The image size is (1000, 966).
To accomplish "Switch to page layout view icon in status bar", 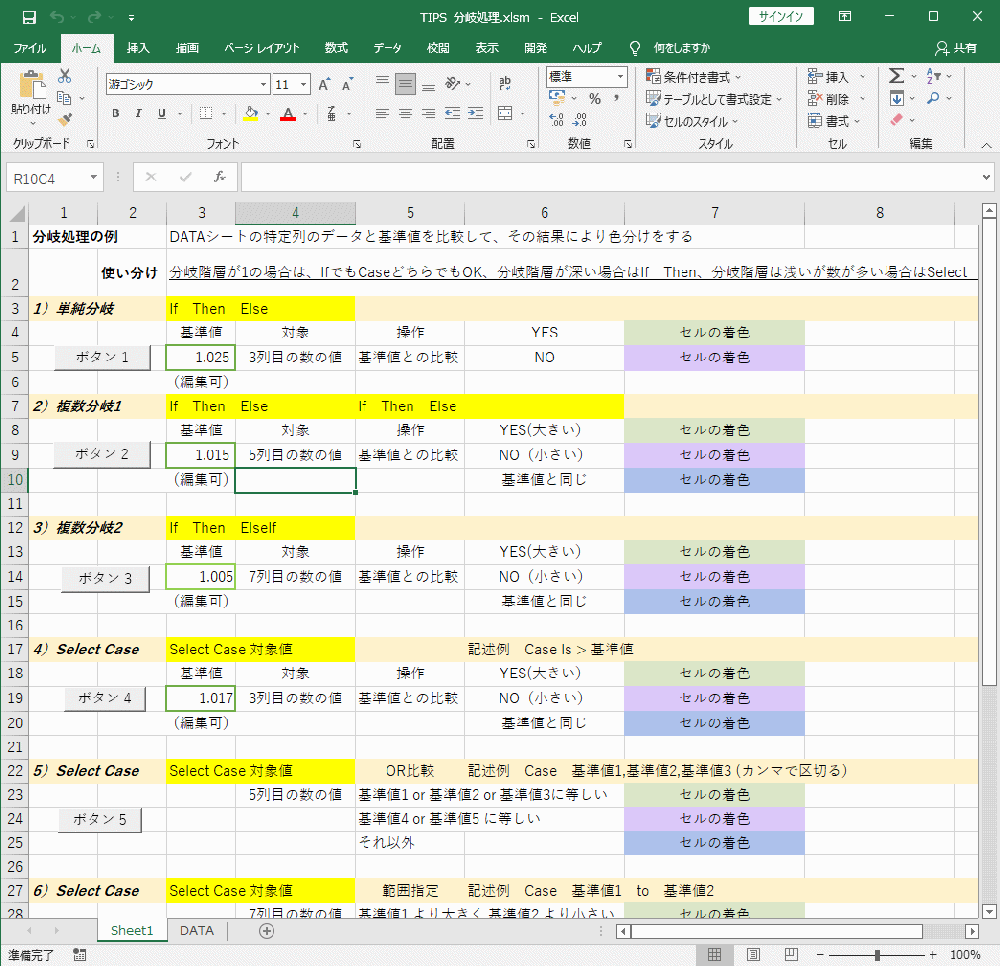I will [x=753, y=955].
